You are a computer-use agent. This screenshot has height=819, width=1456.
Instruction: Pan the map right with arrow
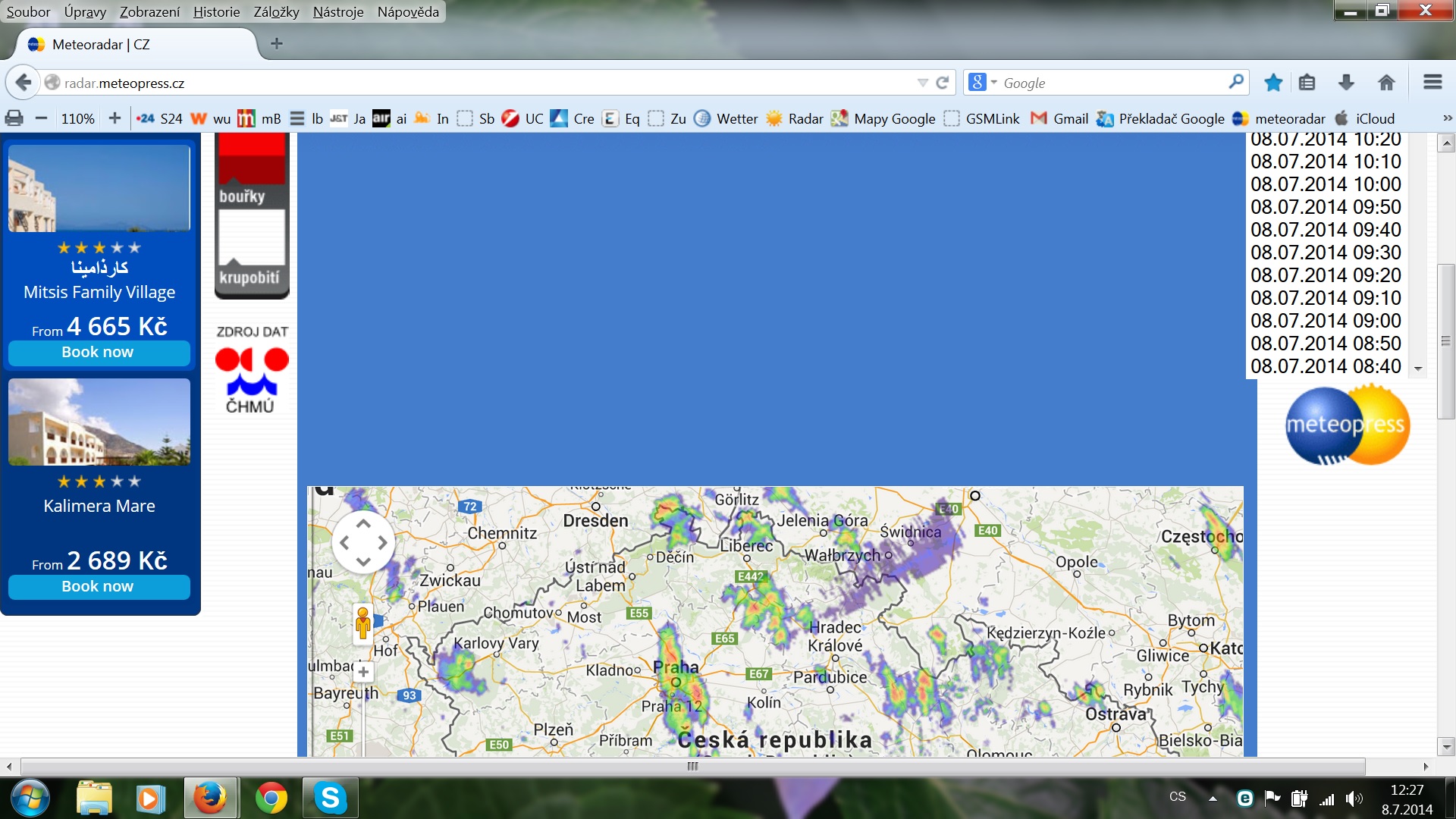383,543
